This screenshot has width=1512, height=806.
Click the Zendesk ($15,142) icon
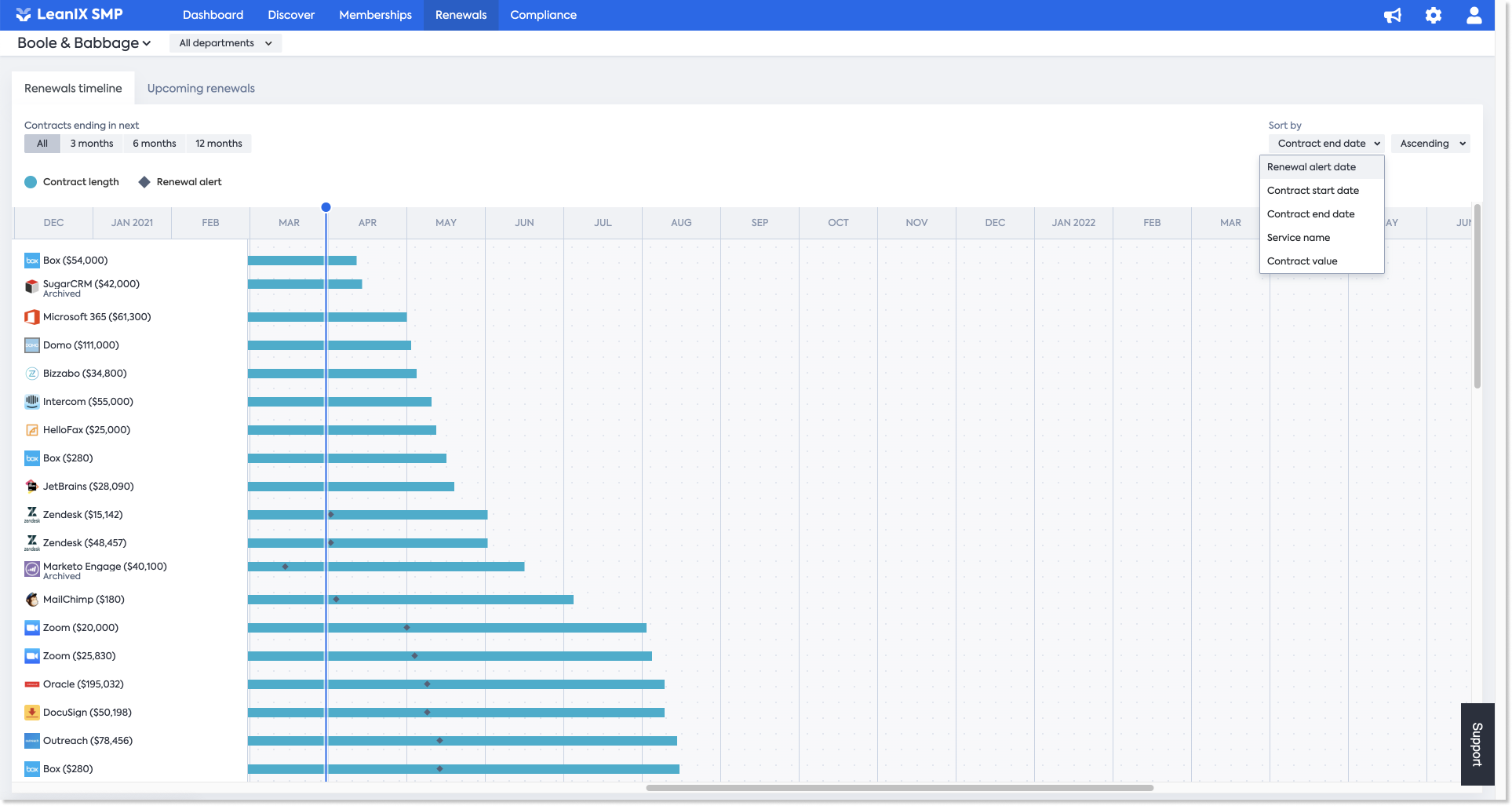(32, 515)
